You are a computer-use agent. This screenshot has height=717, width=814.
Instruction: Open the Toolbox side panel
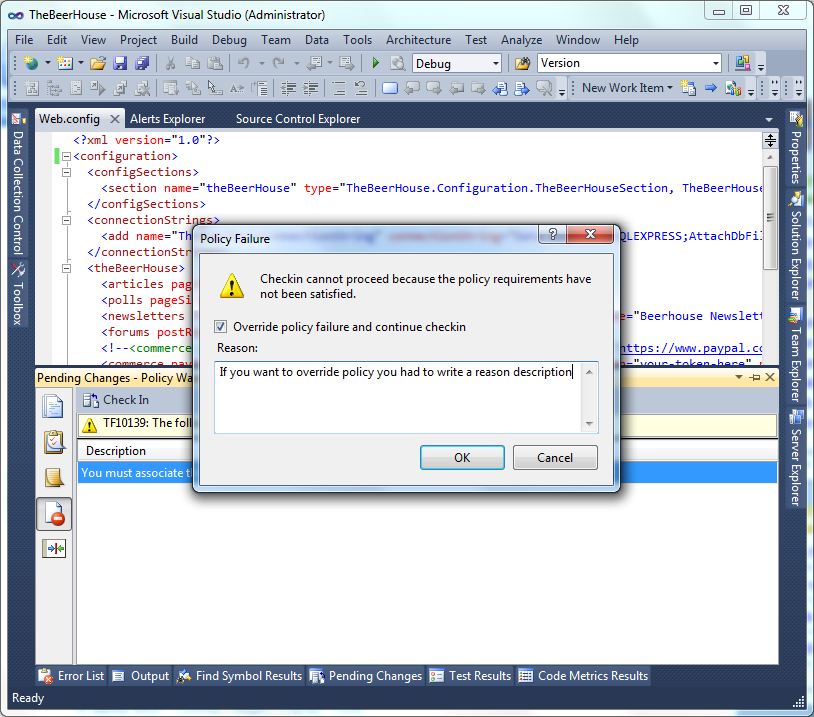[18, 294]
